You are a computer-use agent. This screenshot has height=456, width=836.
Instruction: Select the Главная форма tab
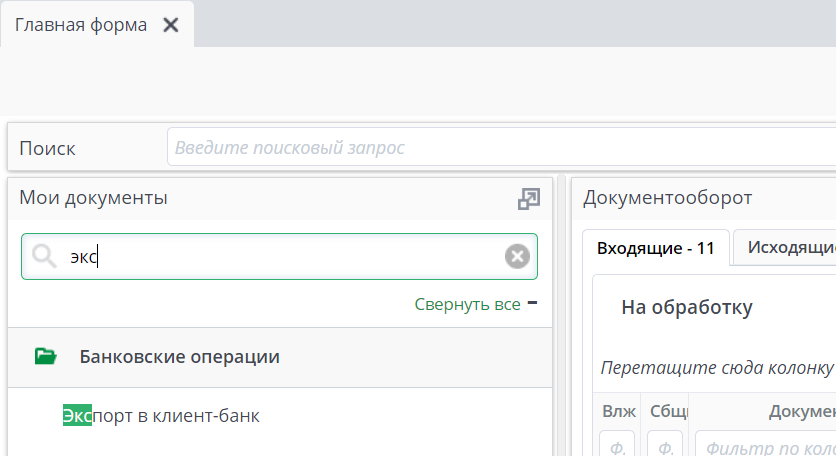(x=80, y=25)
